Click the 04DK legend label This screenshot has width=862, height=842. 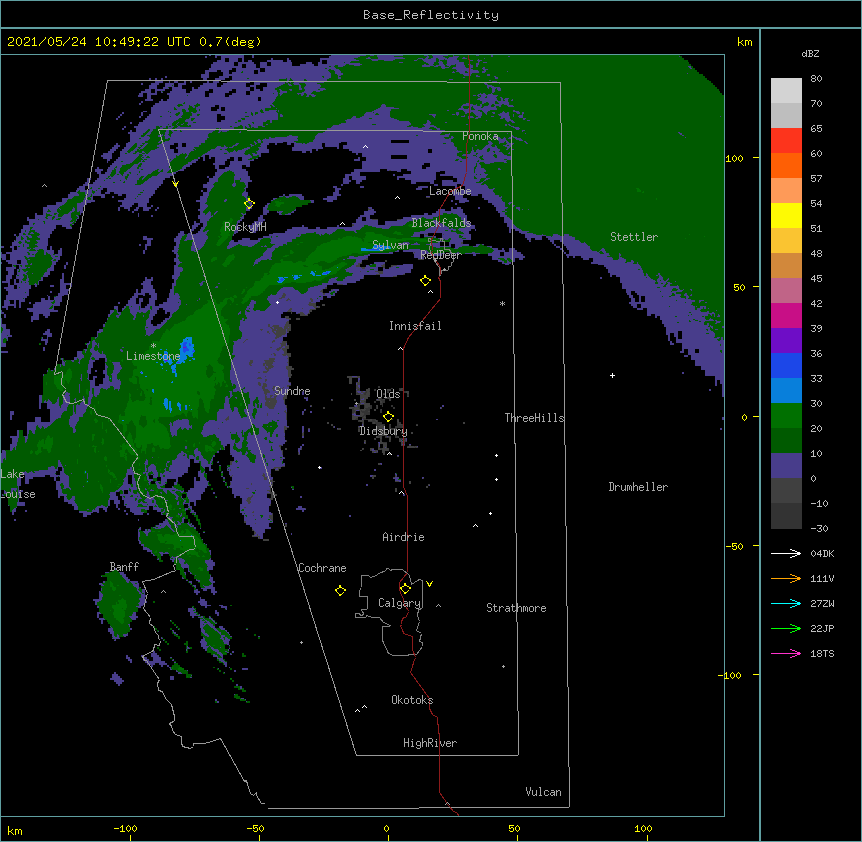822,553
